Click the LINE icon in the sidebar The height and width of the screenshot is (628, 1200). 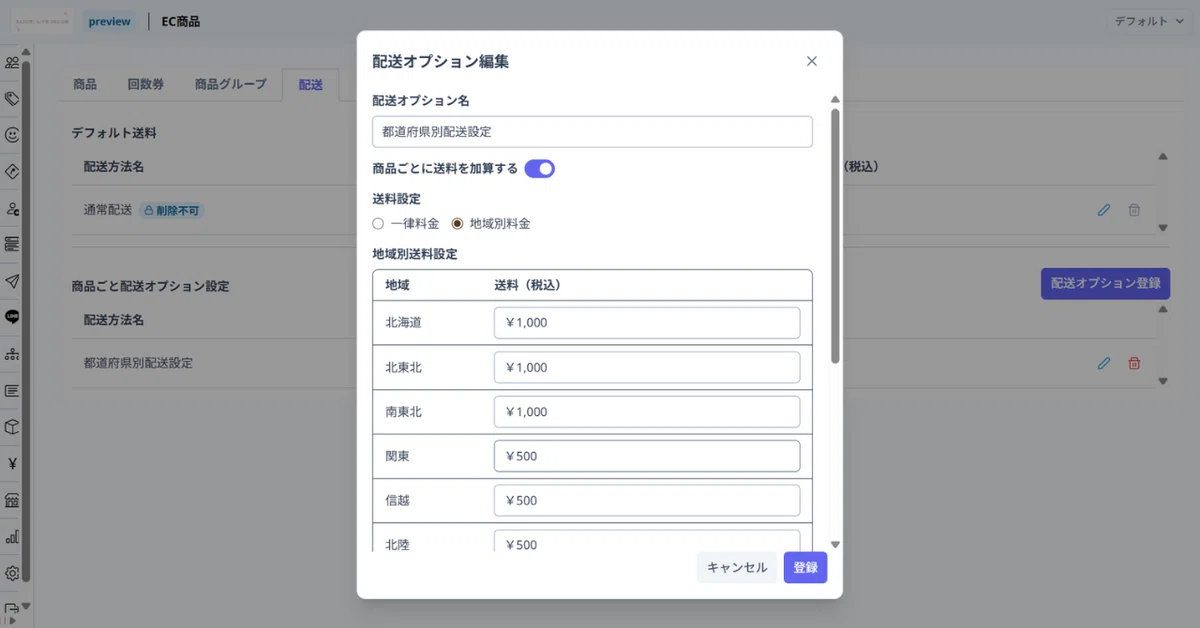(12, 317)
